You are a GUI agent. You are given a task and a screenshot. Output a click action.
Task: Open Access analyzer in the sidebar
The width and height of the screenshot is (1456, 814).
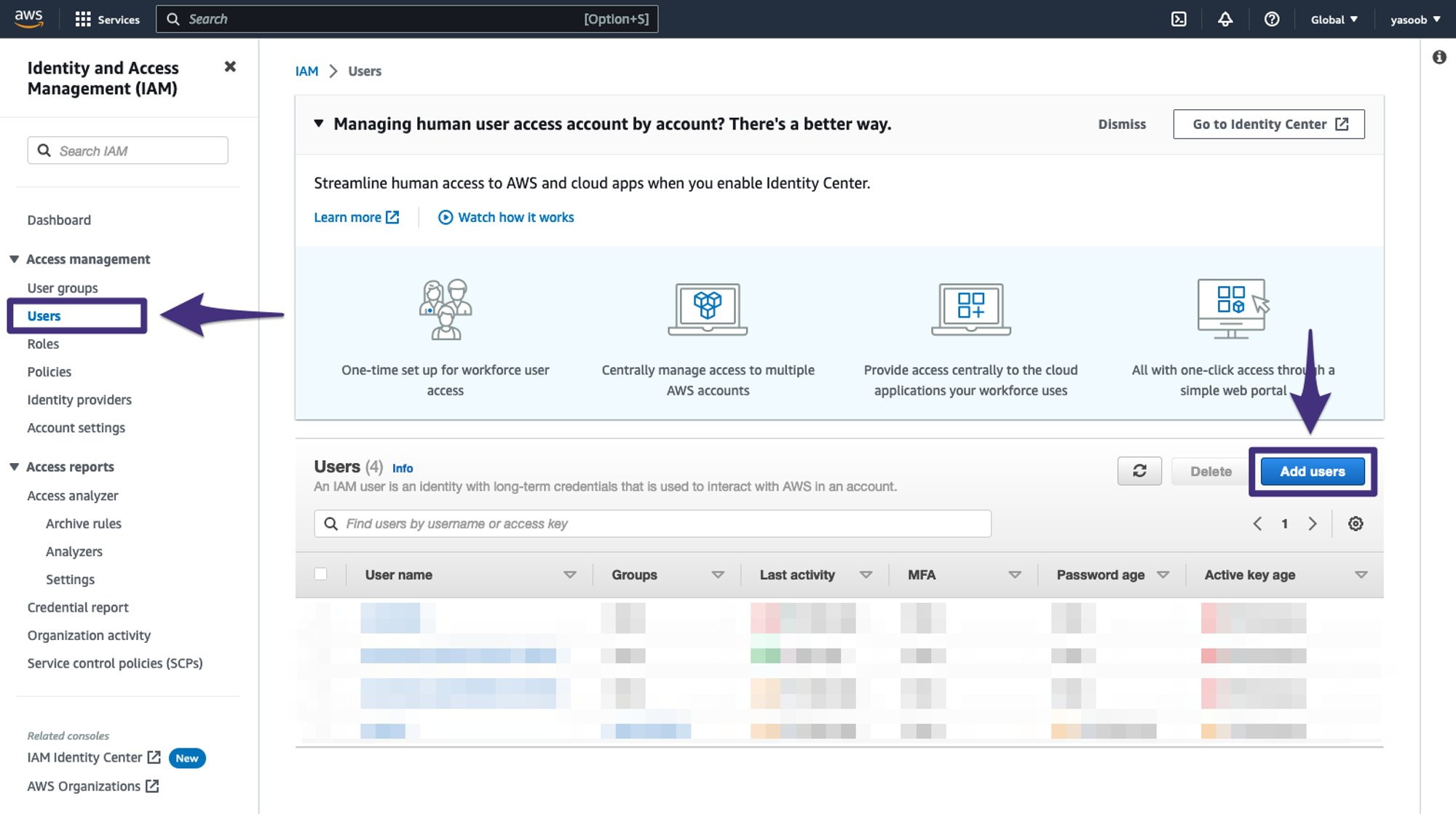pyautogui.click(x=73, y=496)
